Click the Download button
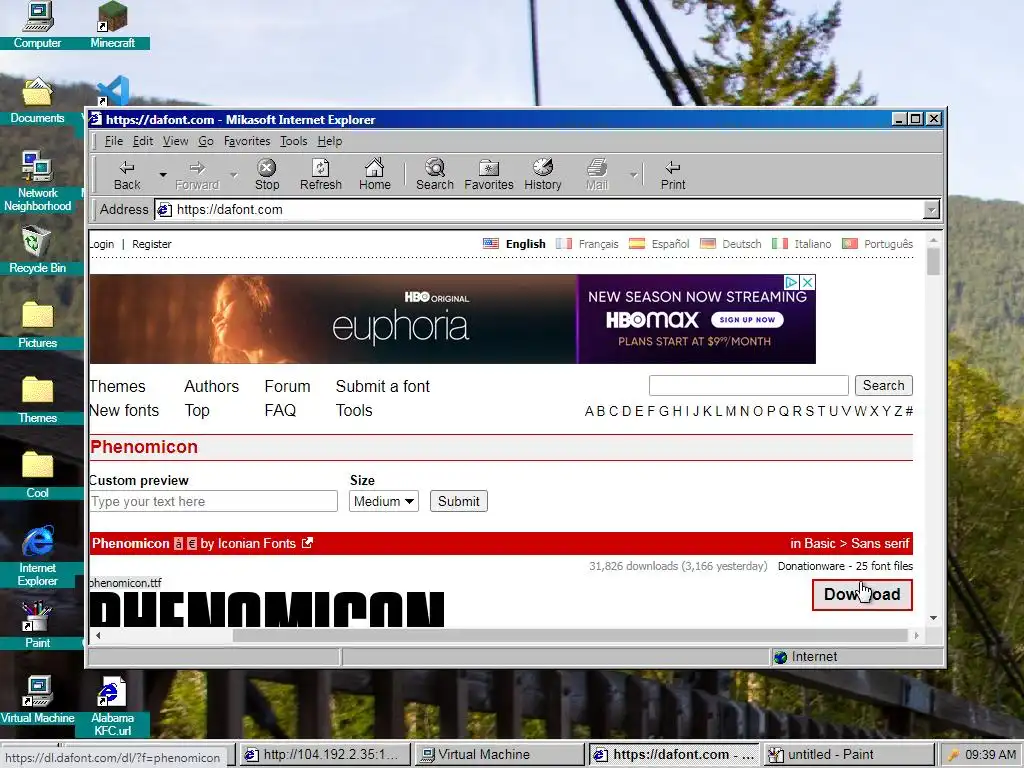Screen dimensions: 1024x768 [x=862, y=594]
